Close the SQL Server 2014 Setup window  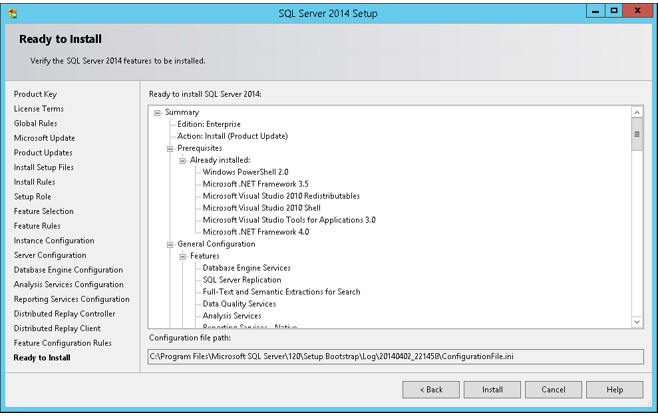637,11
